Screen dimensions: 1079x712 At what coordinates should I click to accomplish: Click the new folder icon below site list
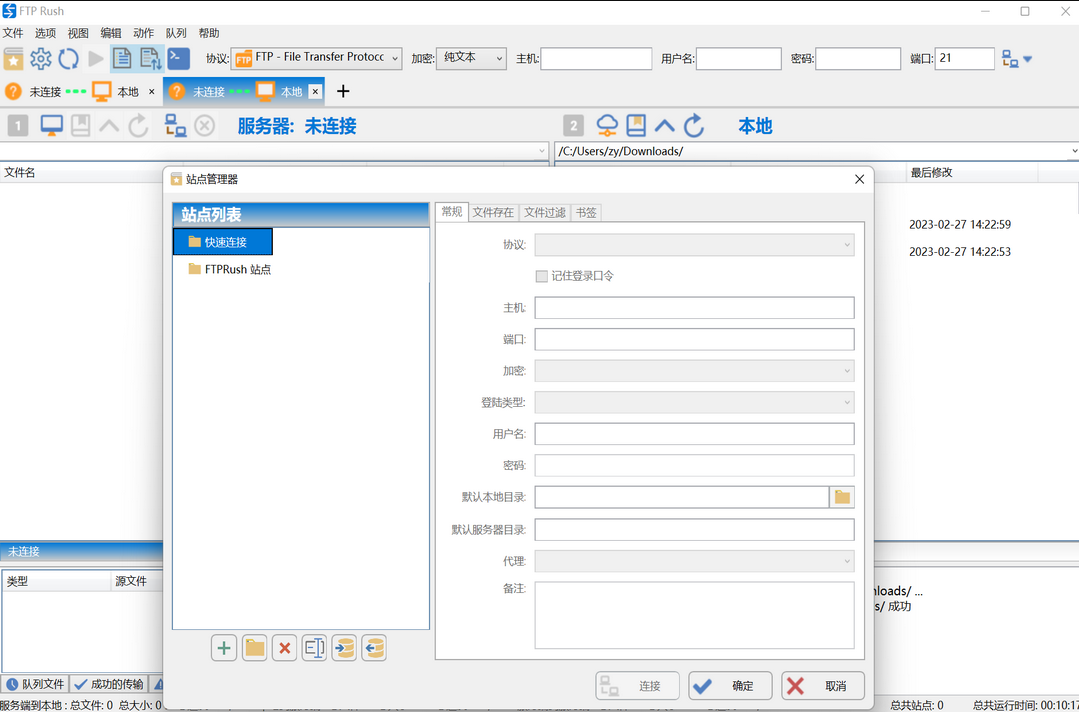click(255, 648)
